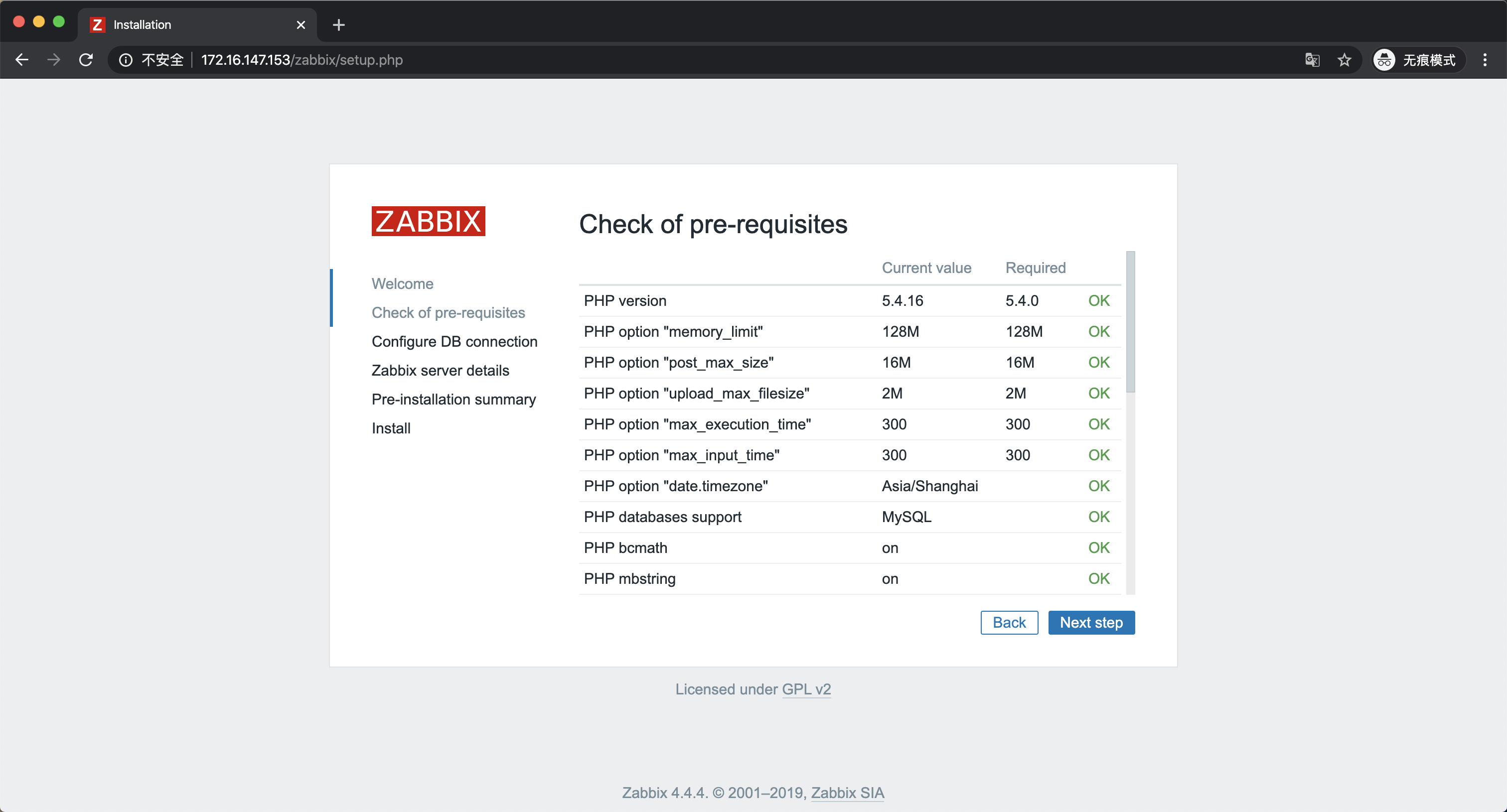Open the Zabbix SIA link
The height and width of the screenshot is (812, 1507).
[x=847, y=793]
